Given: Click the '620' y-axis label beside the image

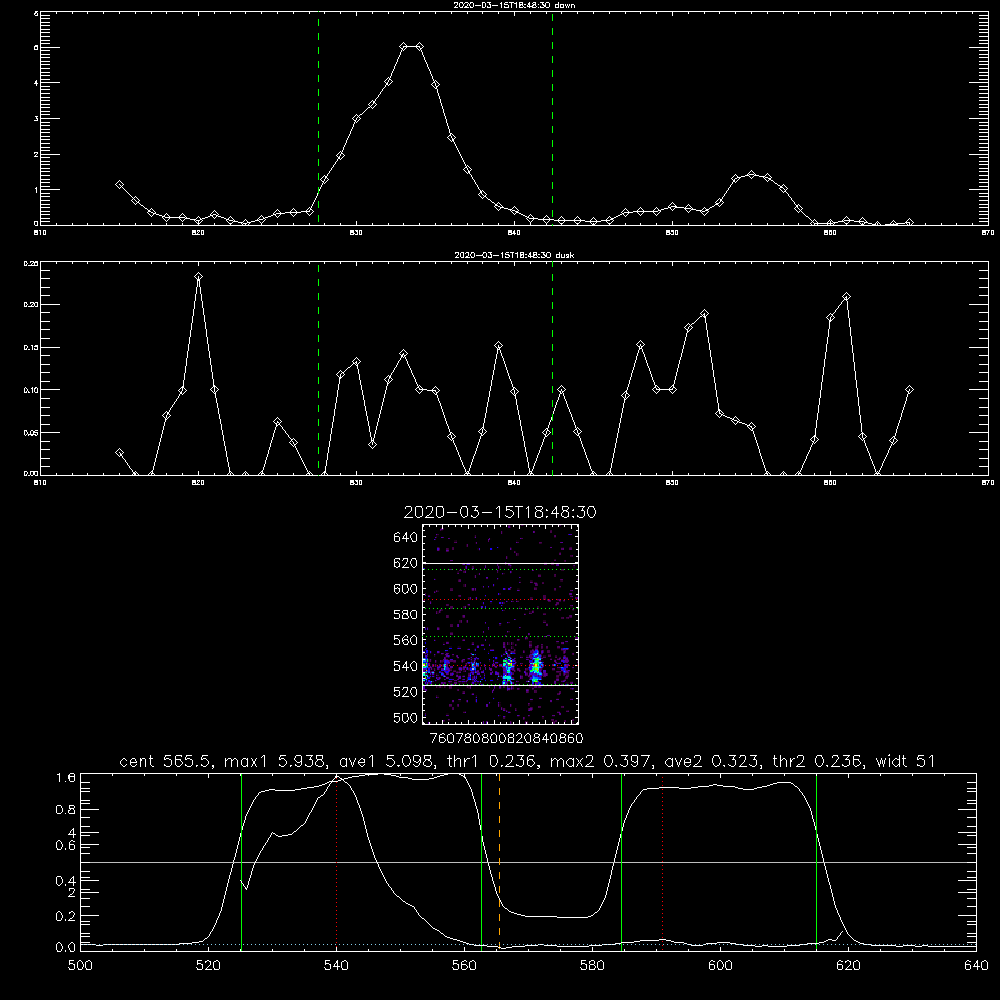Looking at the screenshot, I should (406, 563).
